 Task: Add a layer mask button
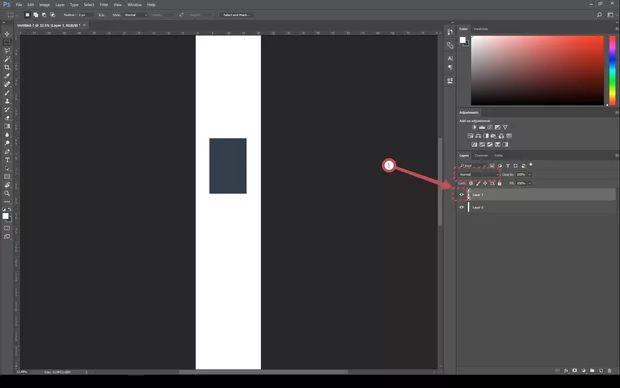575,371
